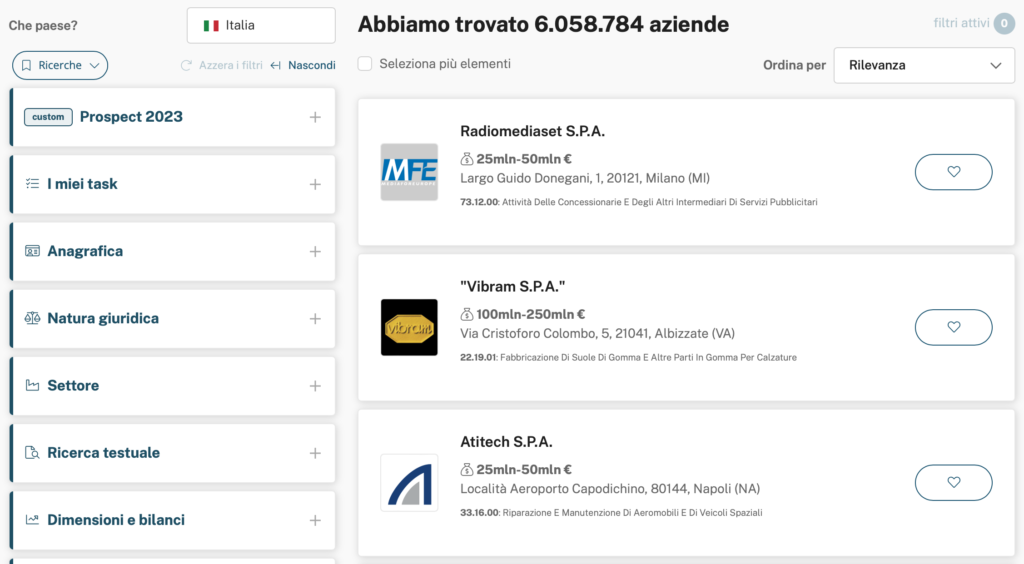Click Atitech address Località Aeroporto Capodichino

point(610,489)
